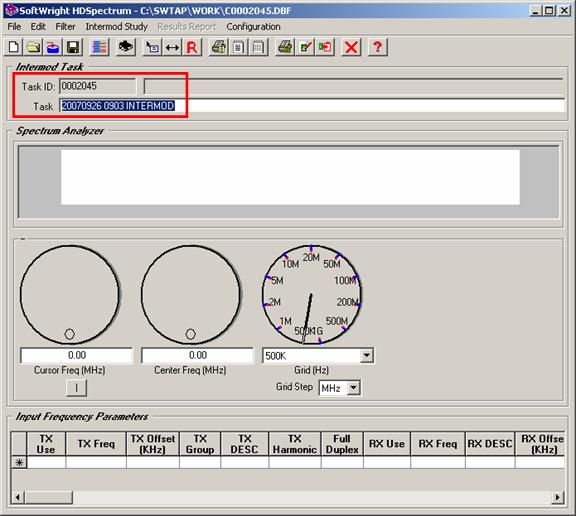Click the Grid selector dial at 20M

(311, 257)
